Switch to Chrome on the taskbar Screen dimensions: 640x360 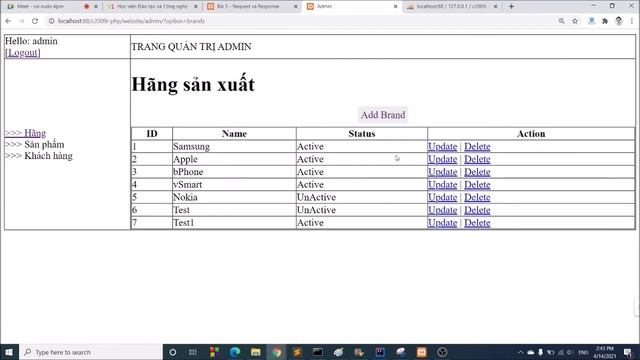[x=277, y=352]
